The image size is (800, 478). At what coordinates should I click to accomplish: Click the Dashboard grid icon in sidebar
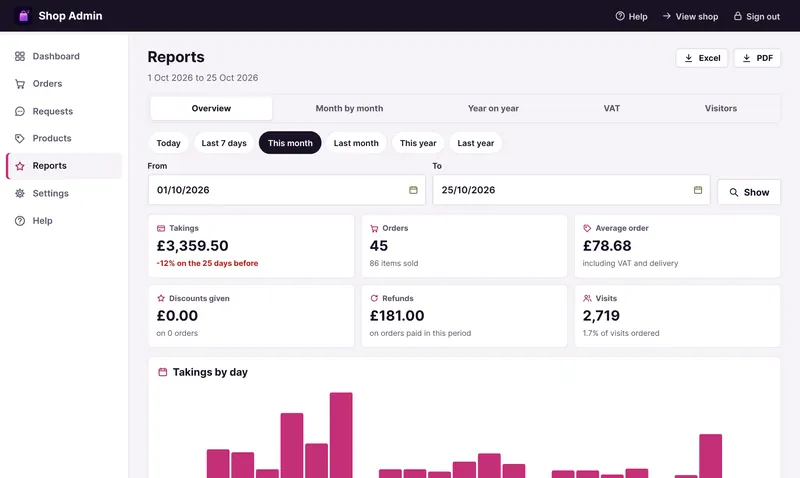tap(20, 56)
